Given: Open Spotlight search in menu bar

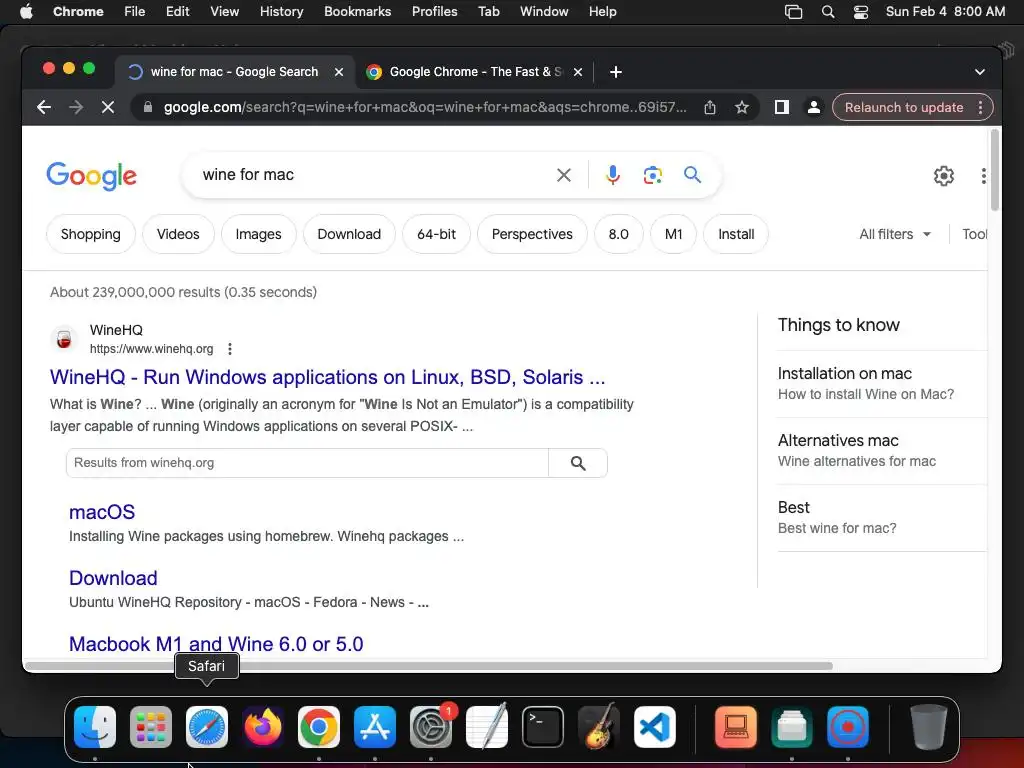Looking at the screenshot, I should pyautogui.click(x=827, y=12).
